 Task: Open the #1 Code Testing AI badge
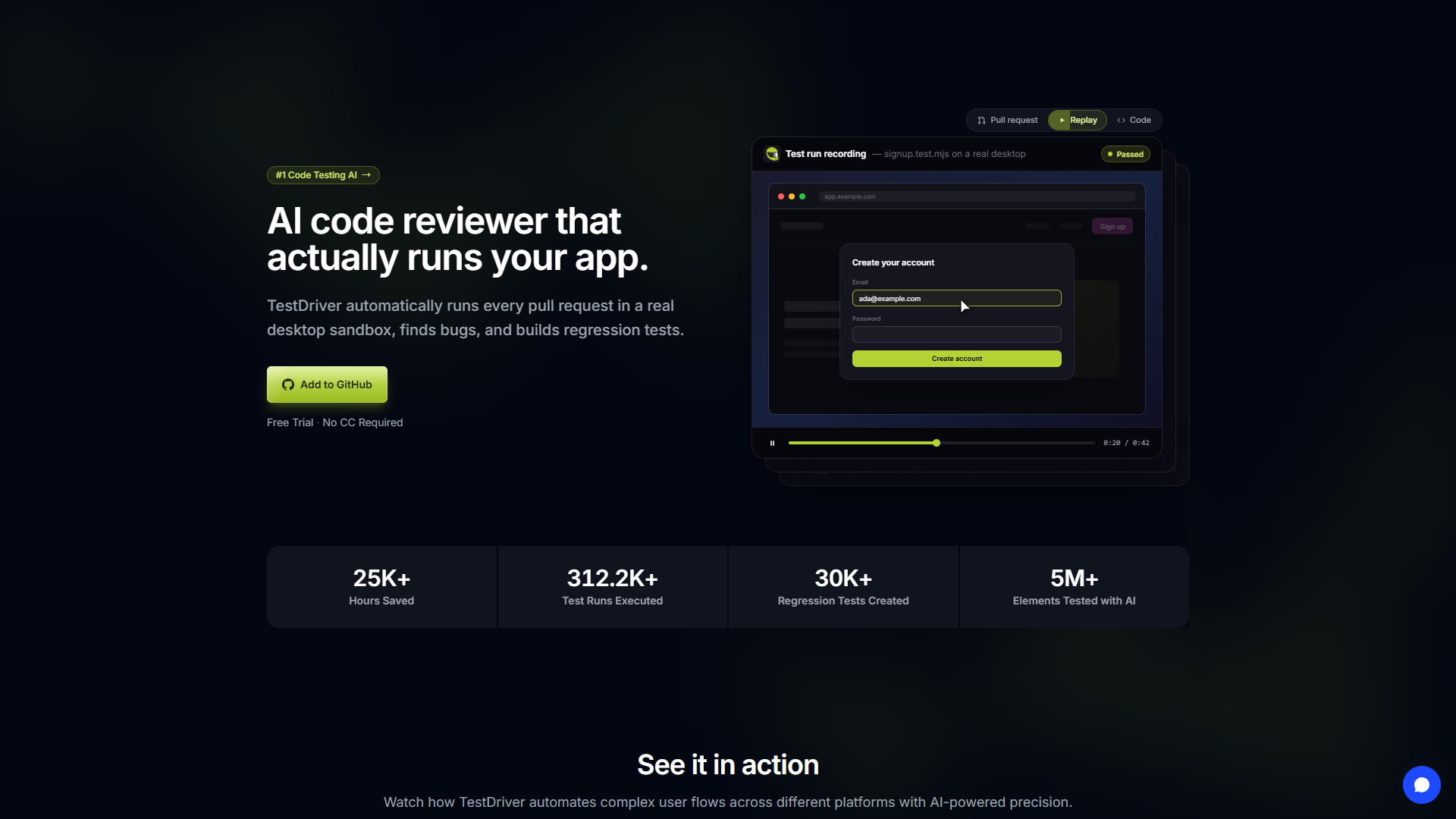point(323,175)
